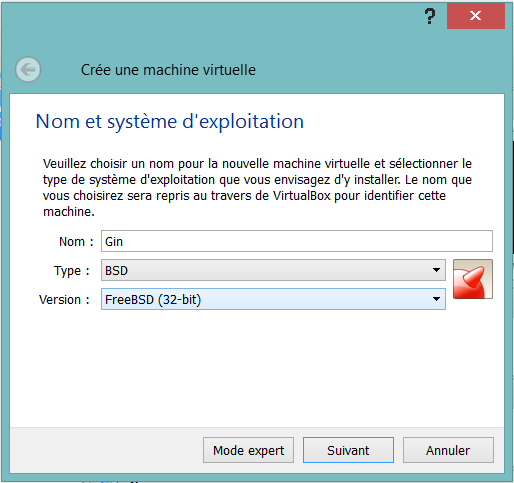The width and height of the screenshot is (514, 483).
Task: Open the Type combo box showing BSD
Action: pyautogui.click(x=273, y=270)
